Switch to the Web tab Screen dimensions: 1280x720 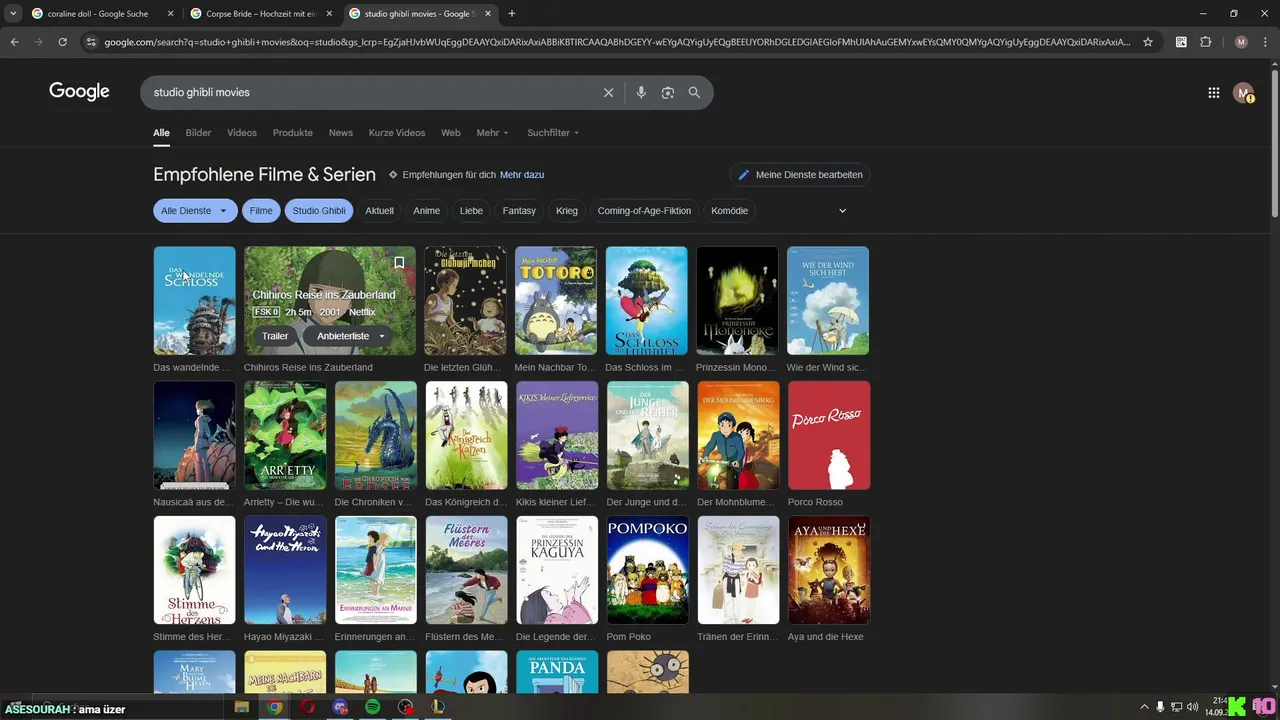point(451,133)
